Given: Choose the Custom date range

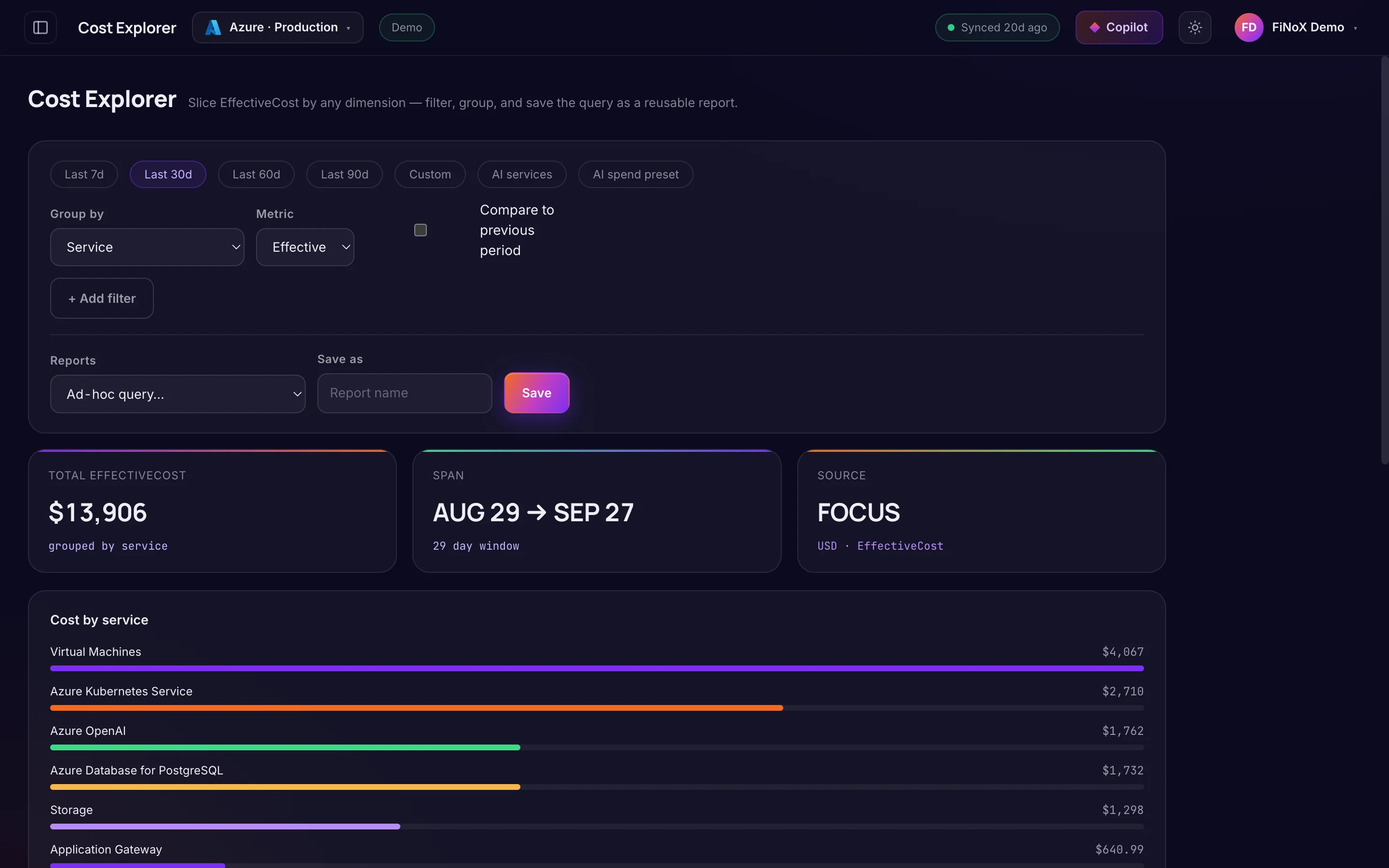Looking at the screenshot, I should tap(430, 175).
